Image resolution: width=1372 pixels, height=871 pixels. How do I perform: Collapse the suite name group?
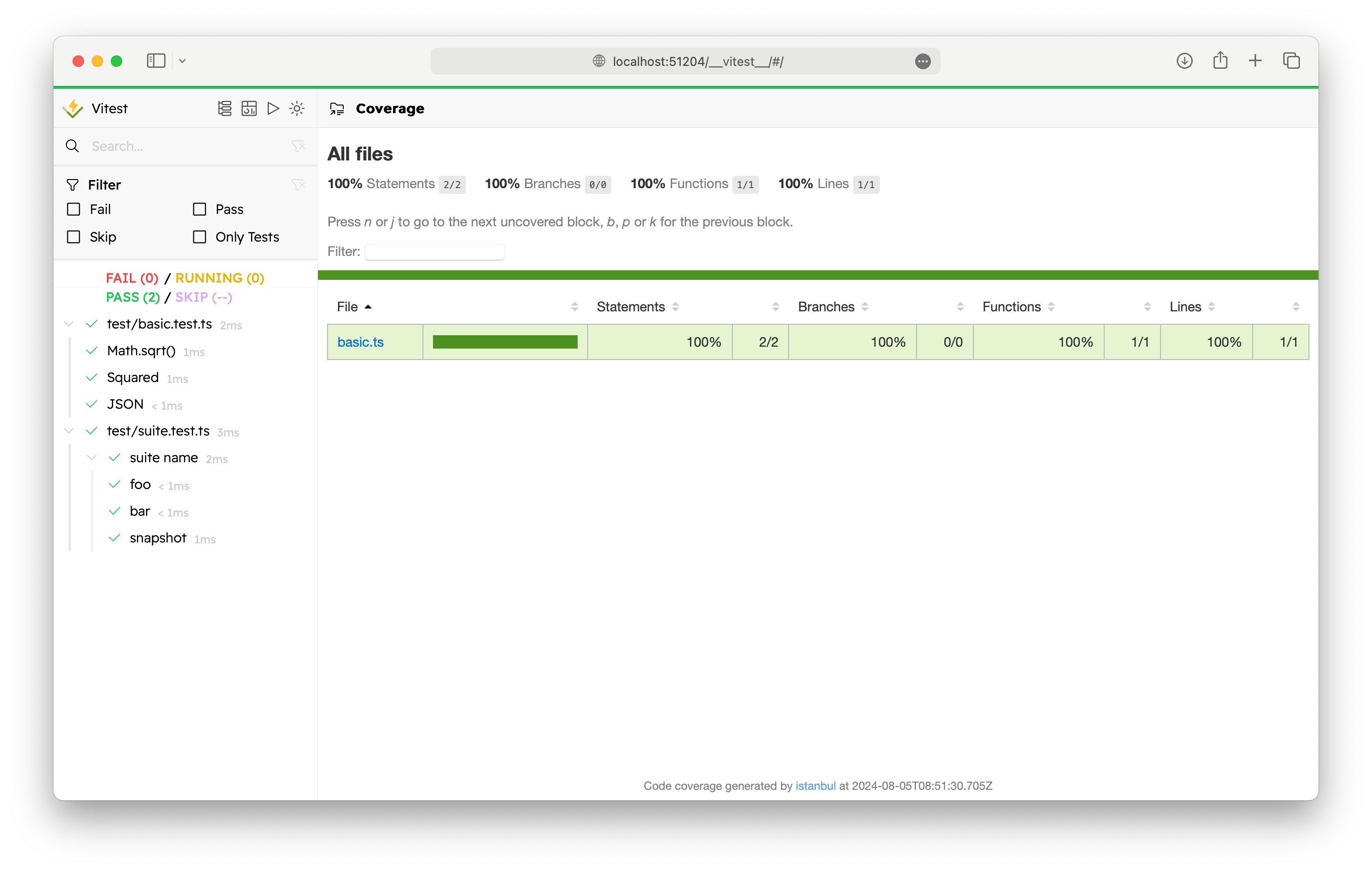[91, 457]
